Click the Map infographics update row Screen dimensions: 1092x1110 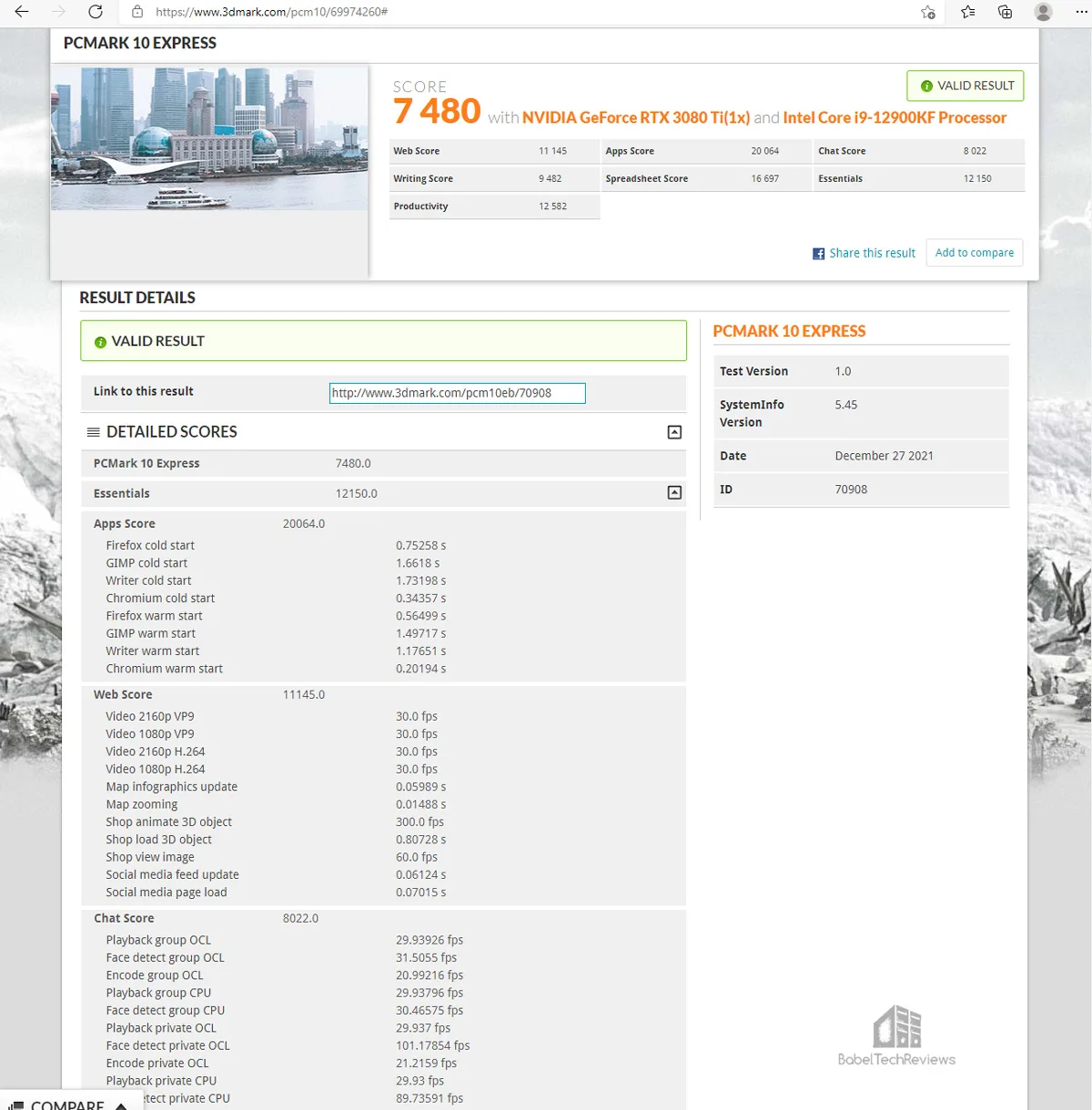(x=383, y=787)
